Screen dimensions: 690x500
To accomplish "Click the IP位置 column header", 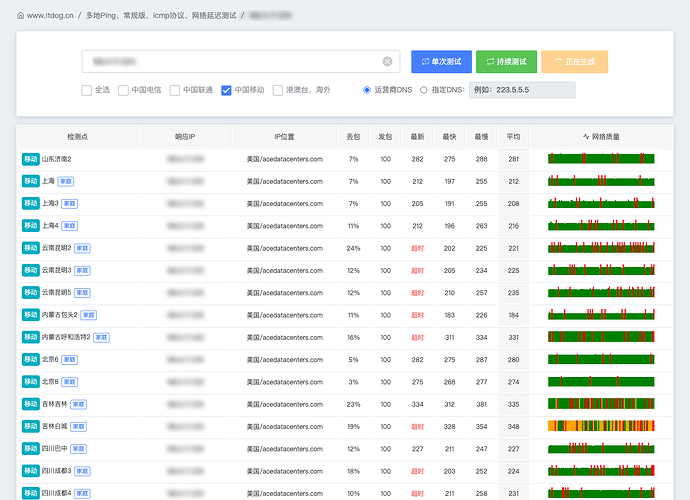I will [284, 137].
